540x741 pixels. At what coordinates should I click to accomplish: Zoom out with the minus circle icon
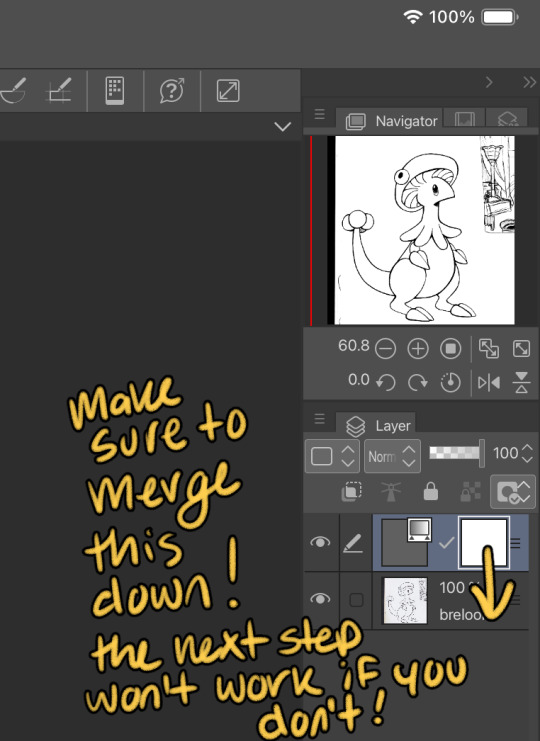tap(386, 349)
